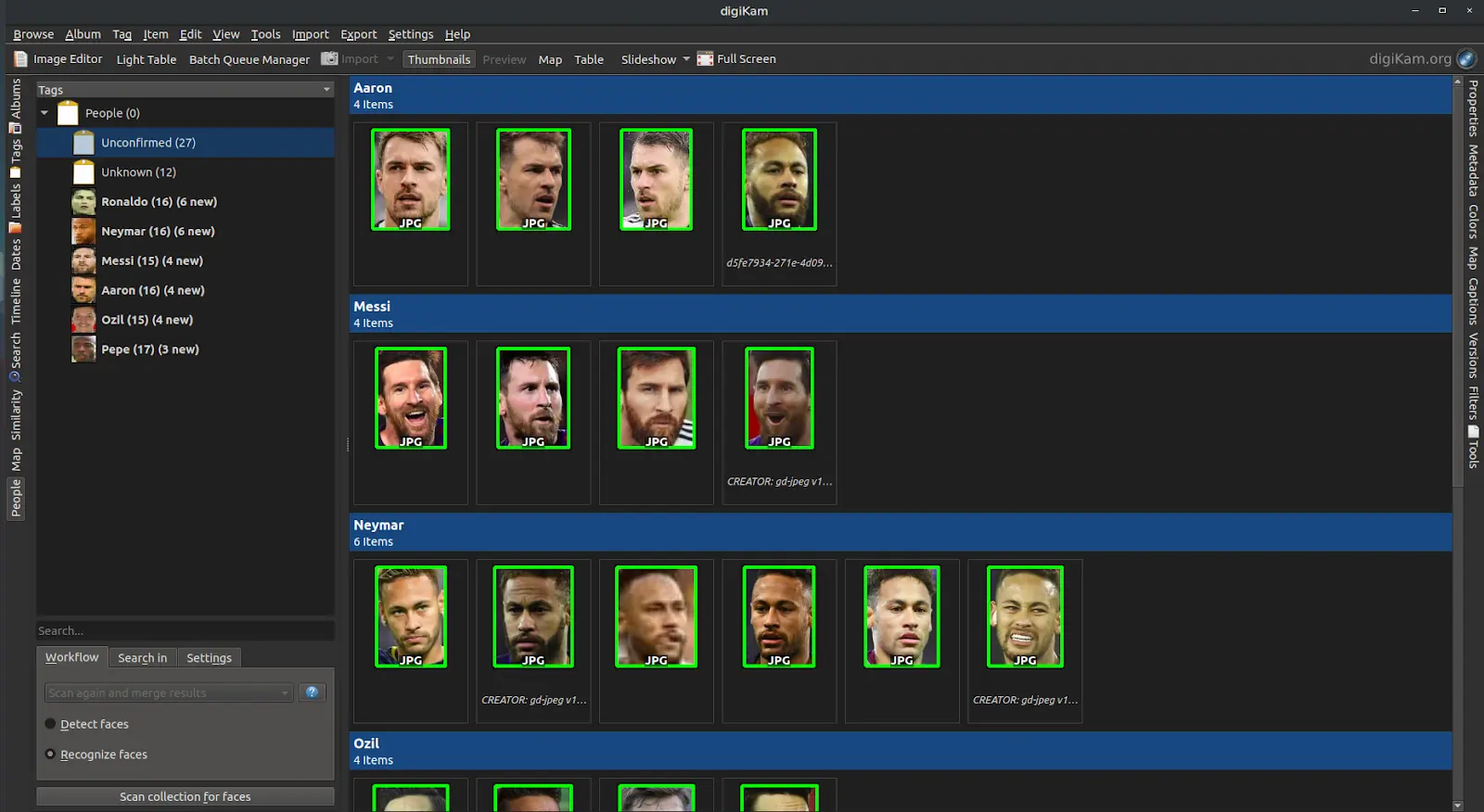Switch to the Settings tab
Viewport: 1484px width, 812px height.
pos(209,658)
